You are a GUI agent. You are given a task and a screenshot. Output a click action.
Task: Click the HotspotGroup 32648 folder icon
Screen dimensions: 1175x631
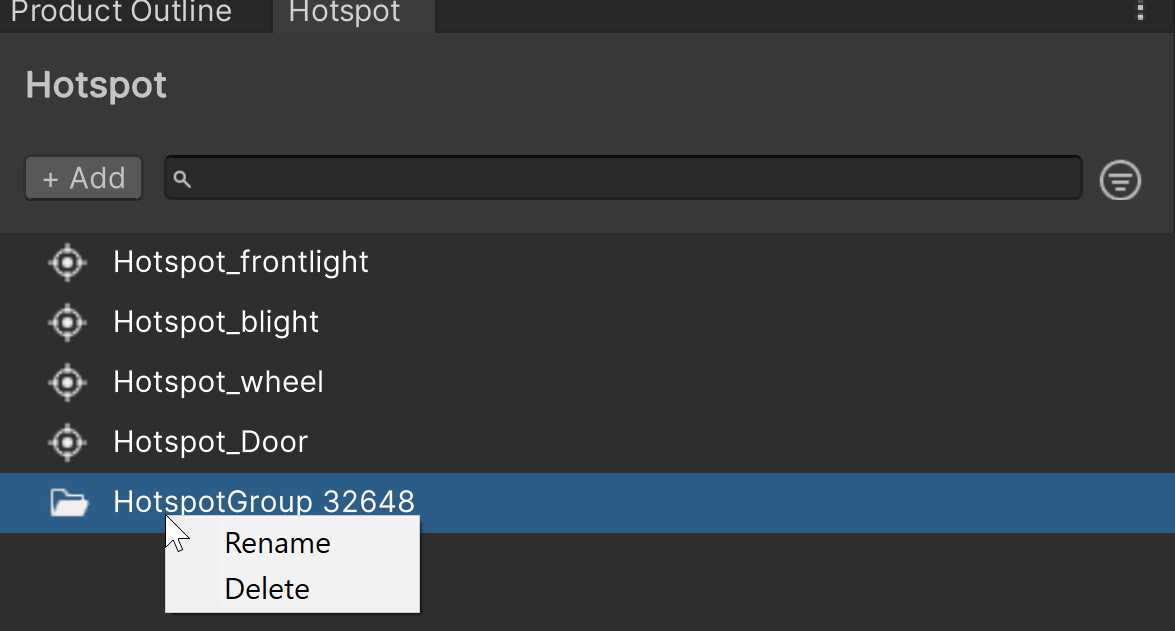point(69,502)
